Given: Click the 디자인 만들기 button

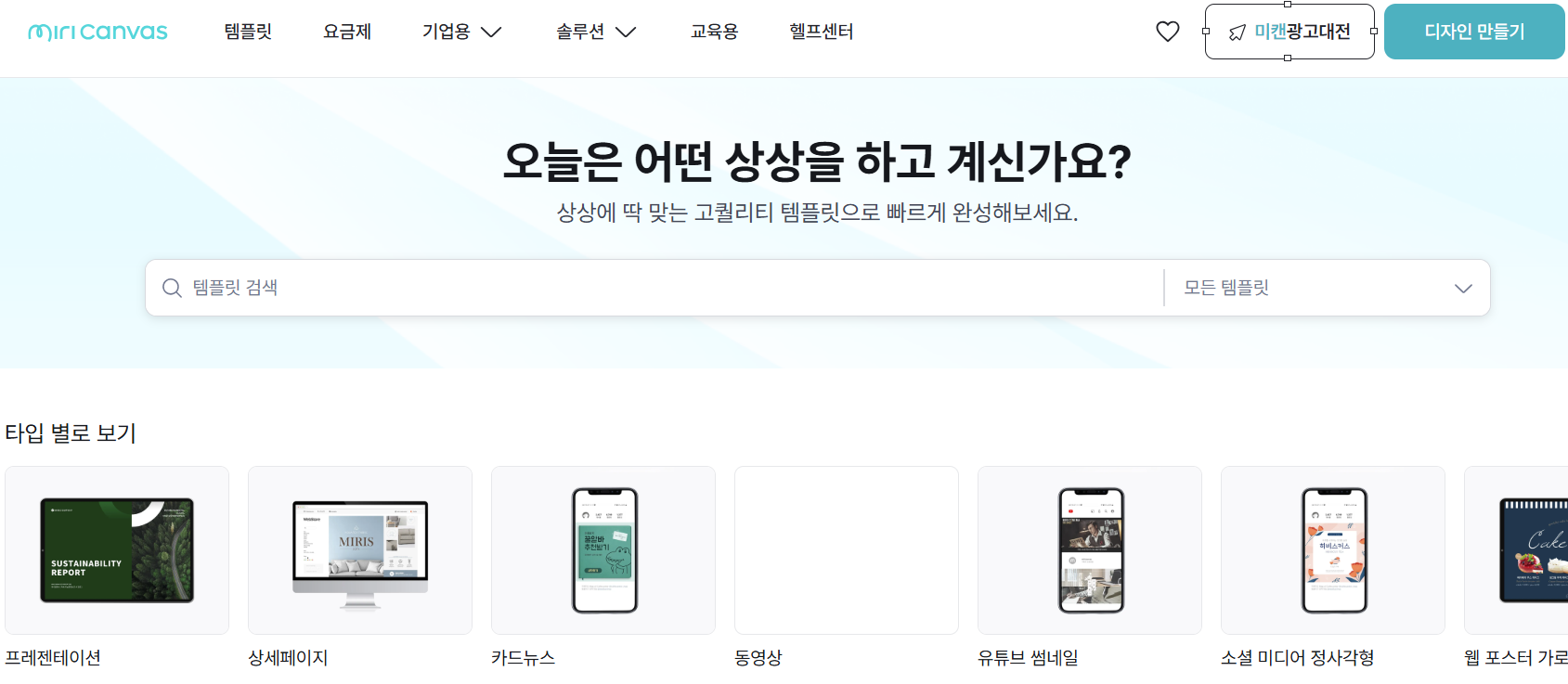Looking at the screenshot, I should [x=1474, y=32].
